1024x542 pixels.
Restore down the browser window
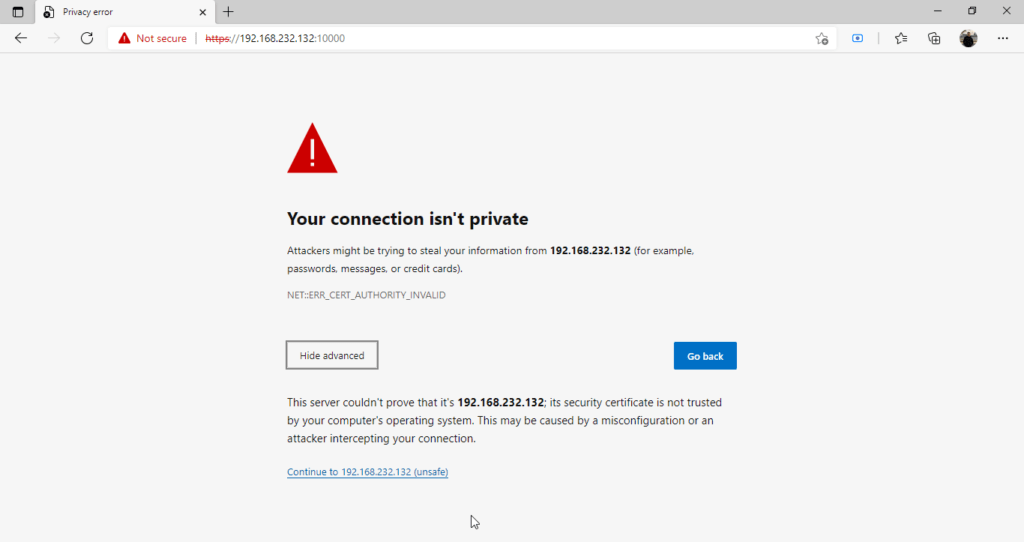[x=972, y=11]
